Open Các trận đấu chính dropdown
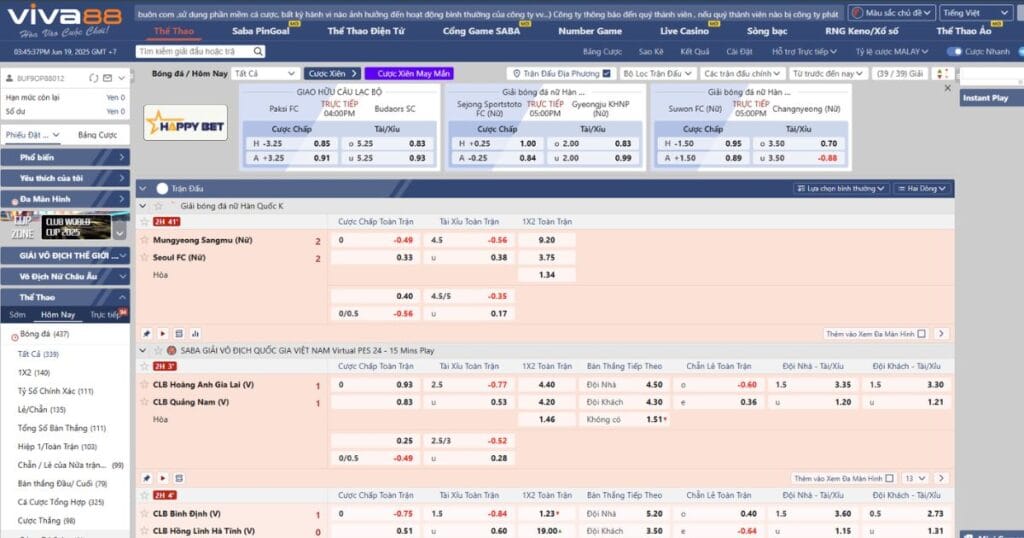1024x538 pixels. tap(742, 74)
